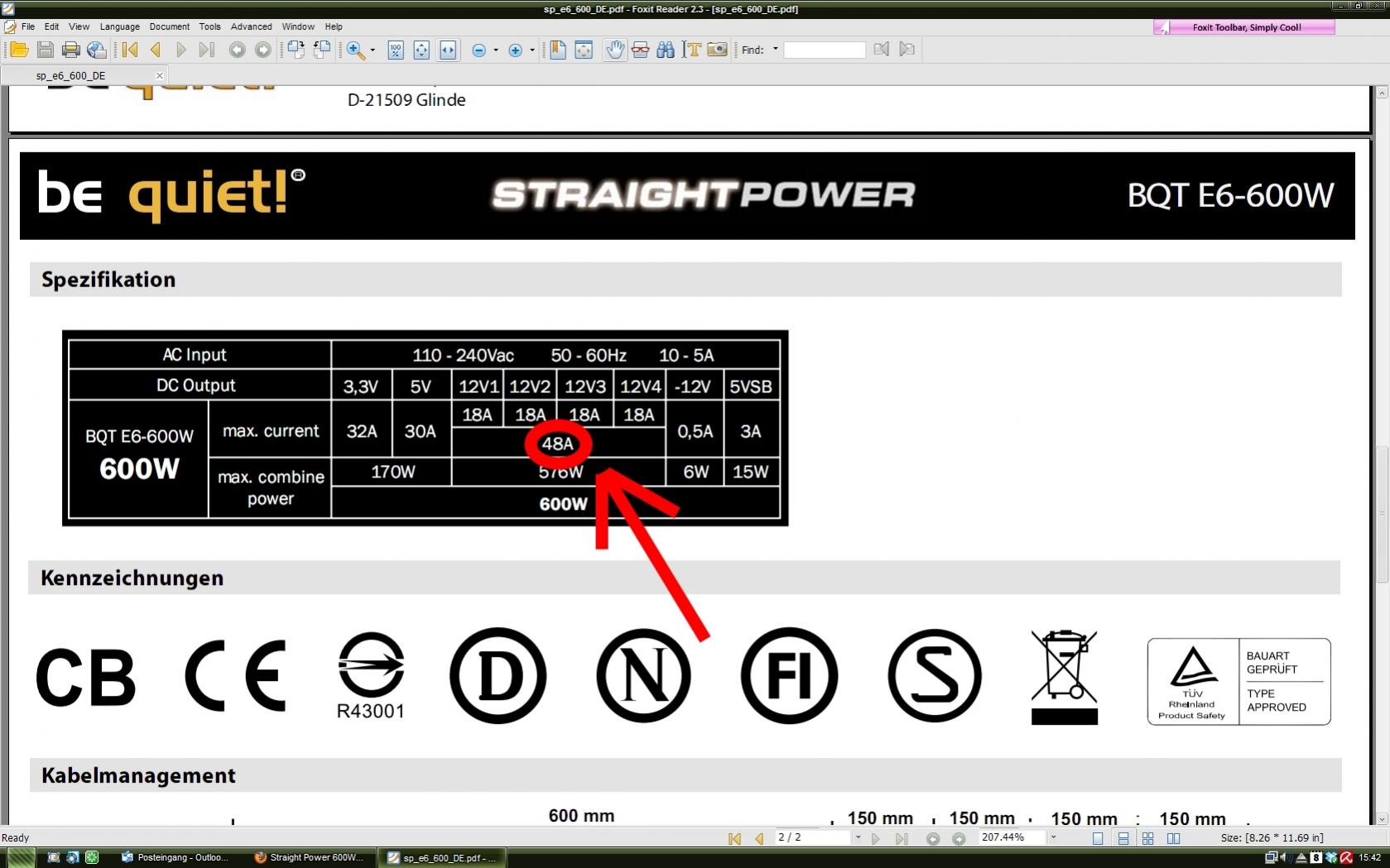
Task: Select the Hand tool
Action: 615,50
